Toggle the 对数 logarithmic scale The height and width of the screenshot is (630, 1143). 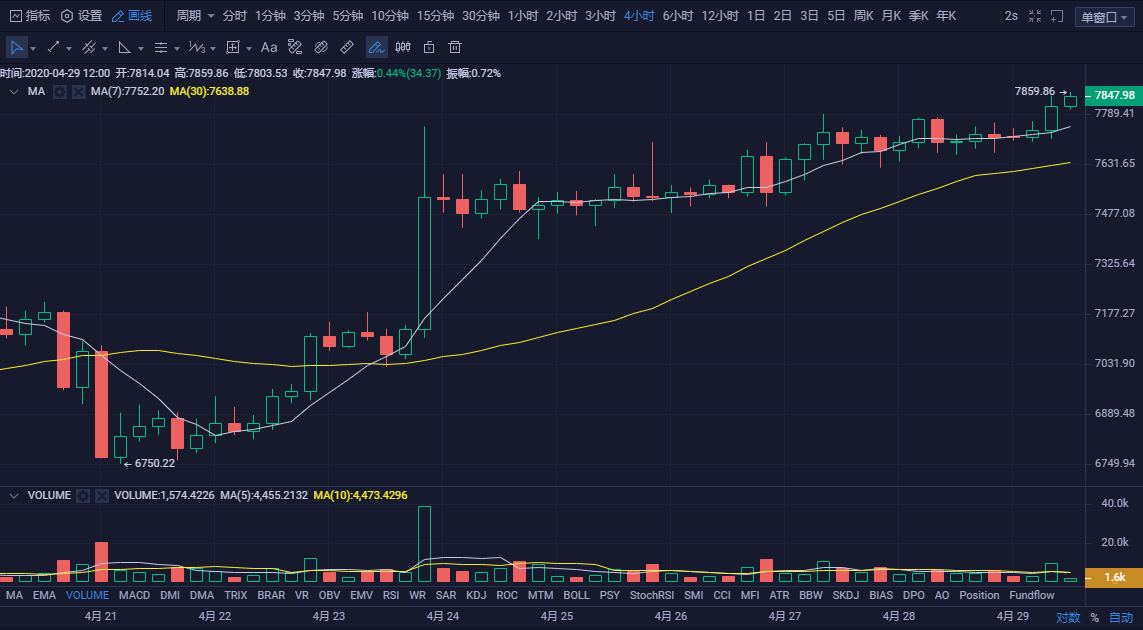tap(1068, 618)
